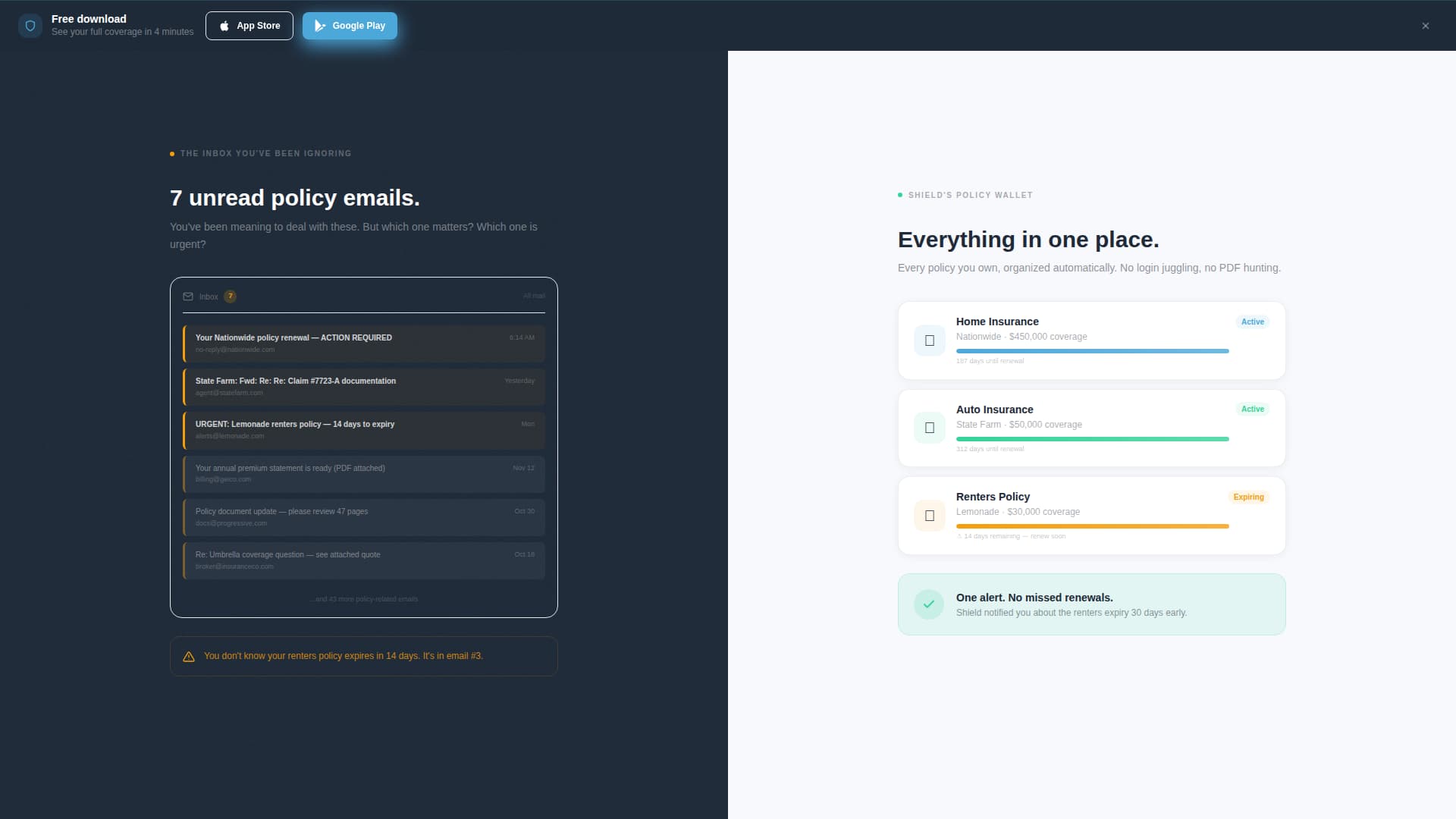
Task: Toggle the Active badge on Home Insurance
Action: tap(1252, 322)
